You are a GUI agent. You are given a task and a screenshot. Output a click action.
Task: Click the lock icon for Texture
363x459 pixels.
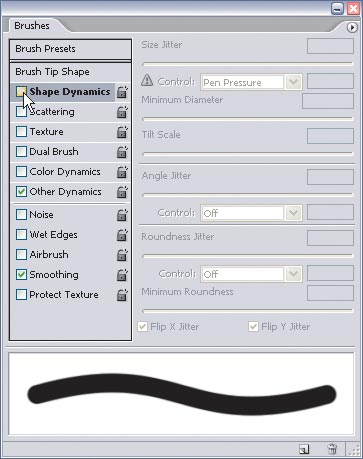point(122,132)
